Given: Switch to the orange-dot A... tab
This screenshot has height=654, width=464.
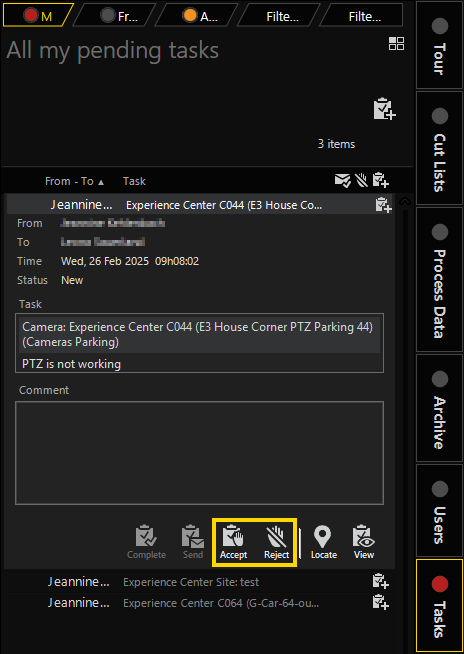Looking at the screenshot, I should 199,16.
